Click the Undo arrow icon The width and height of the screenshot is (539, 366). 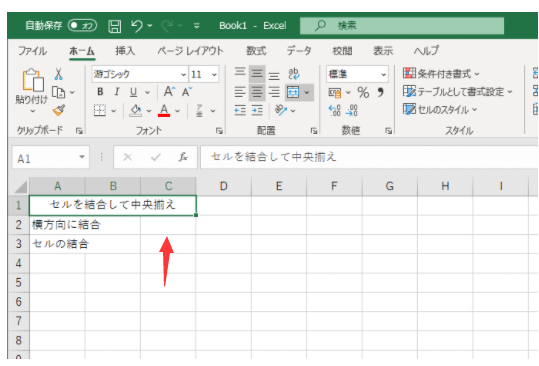[x=137, y=26]
